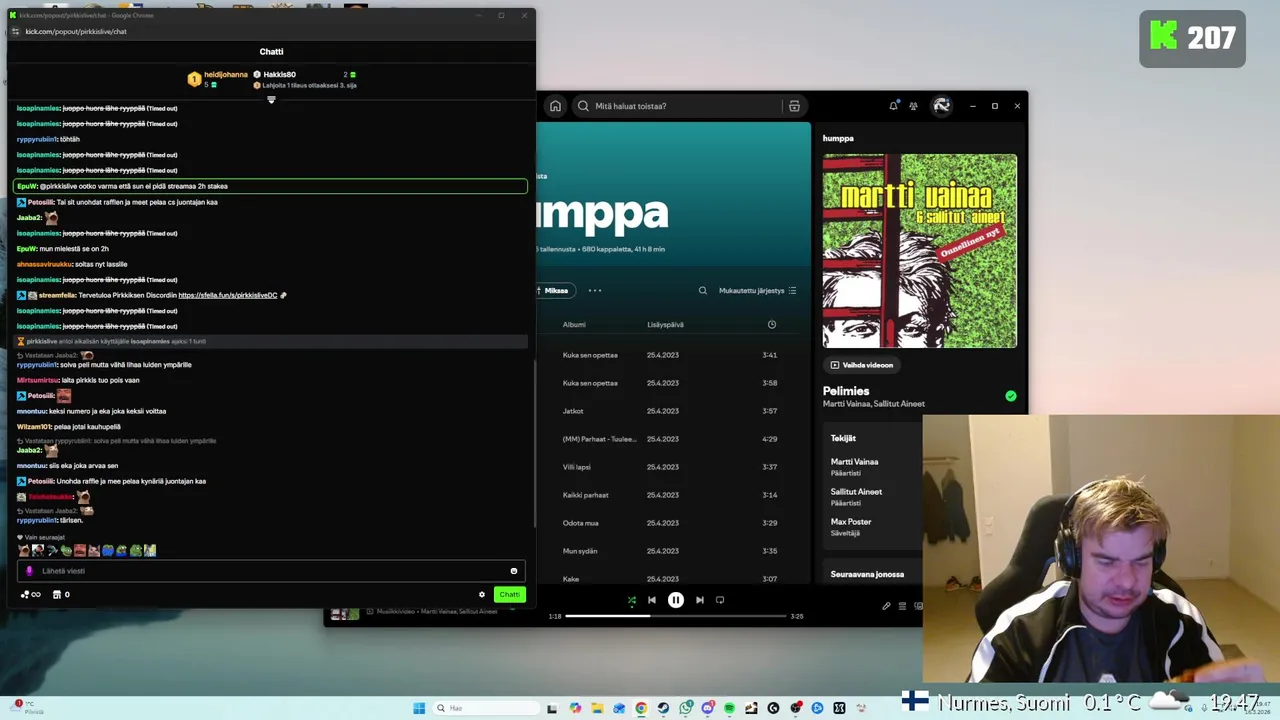Toggle Spotify repeat mode
The height and width of the screenshot is (720, 1280).
click(x=720, y=600)
